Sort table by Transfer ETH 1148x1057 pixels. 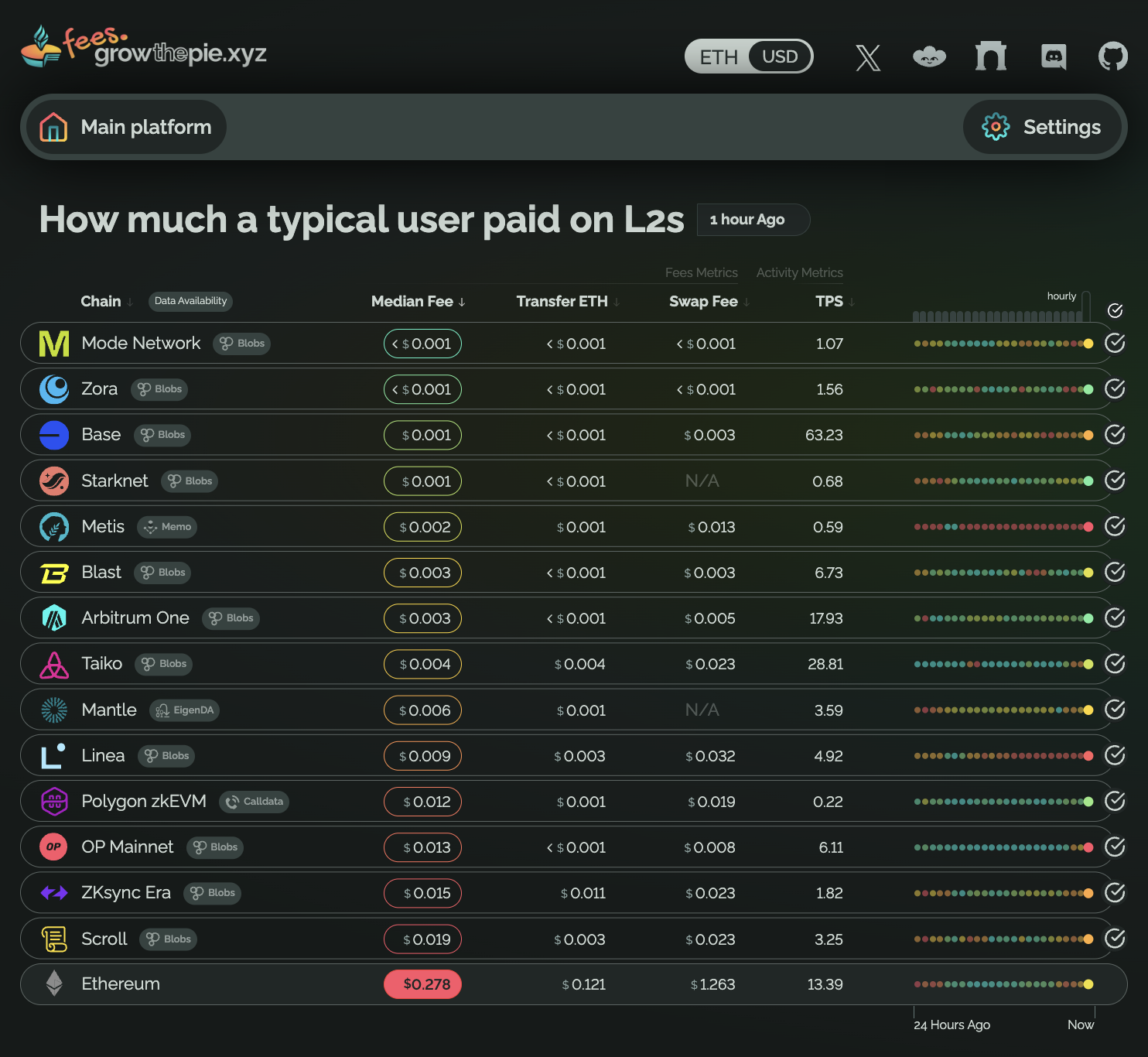569,301
